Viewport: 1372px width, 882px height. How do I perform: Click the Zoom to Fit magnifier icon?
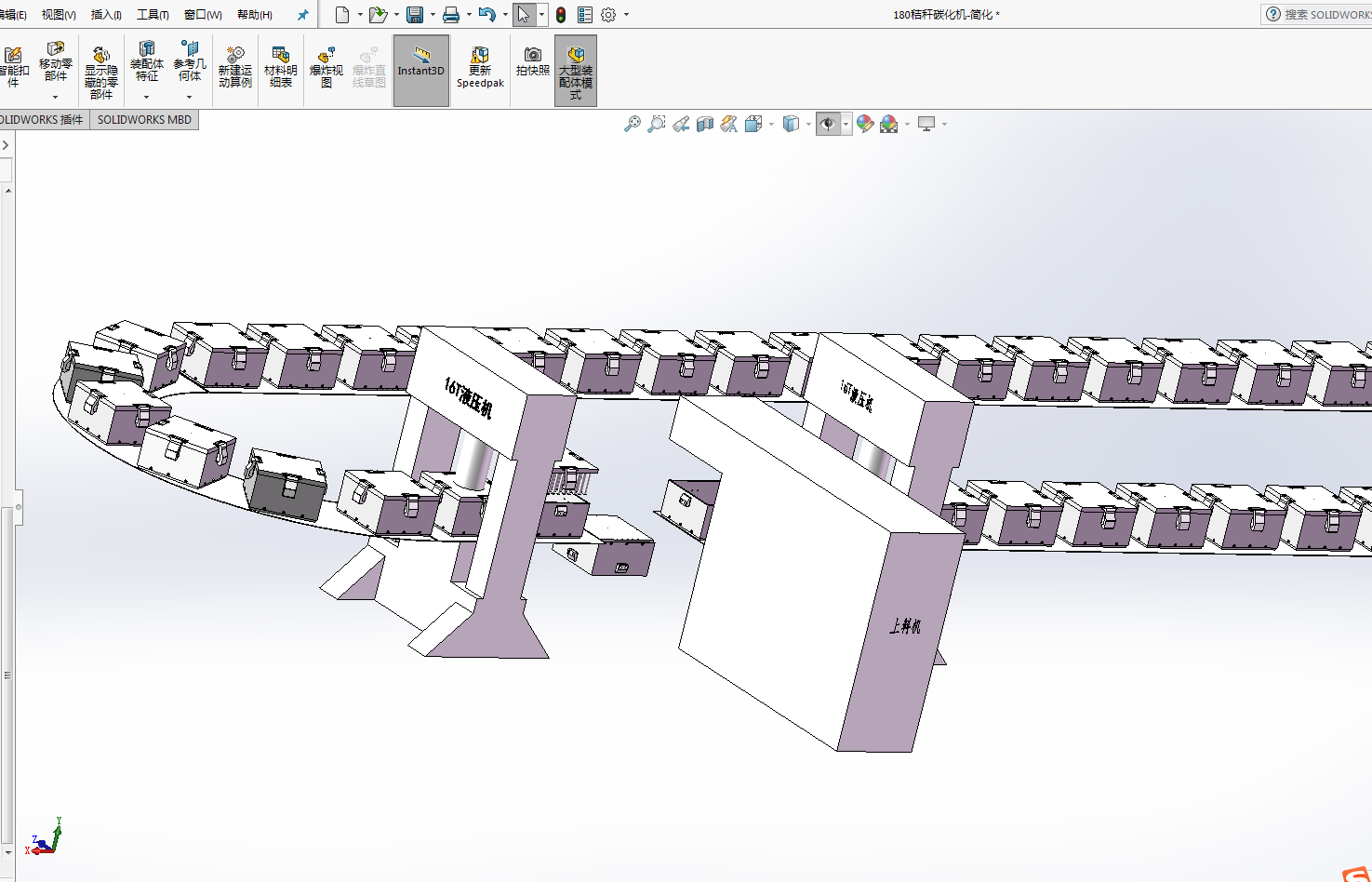633,124
